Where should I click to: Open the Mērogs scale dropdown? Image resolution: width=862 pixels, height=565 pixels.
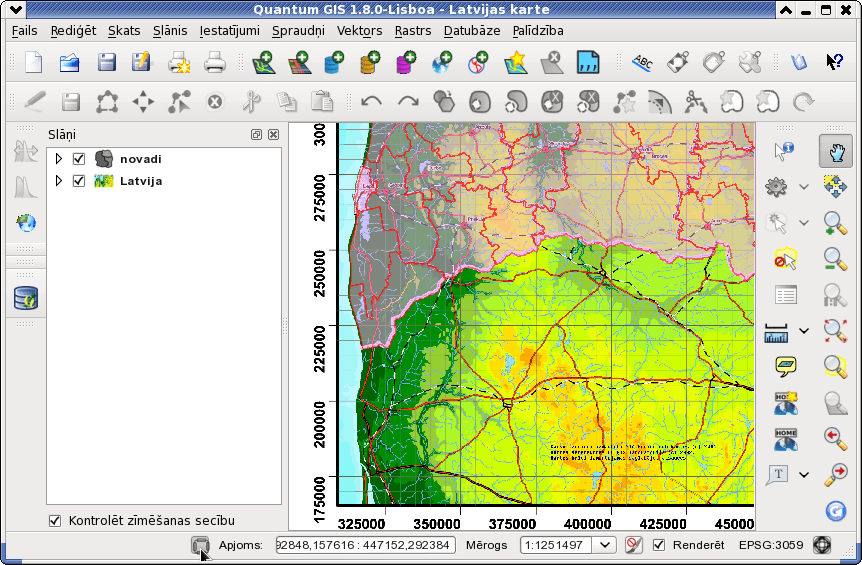click(x=605, y=545)
